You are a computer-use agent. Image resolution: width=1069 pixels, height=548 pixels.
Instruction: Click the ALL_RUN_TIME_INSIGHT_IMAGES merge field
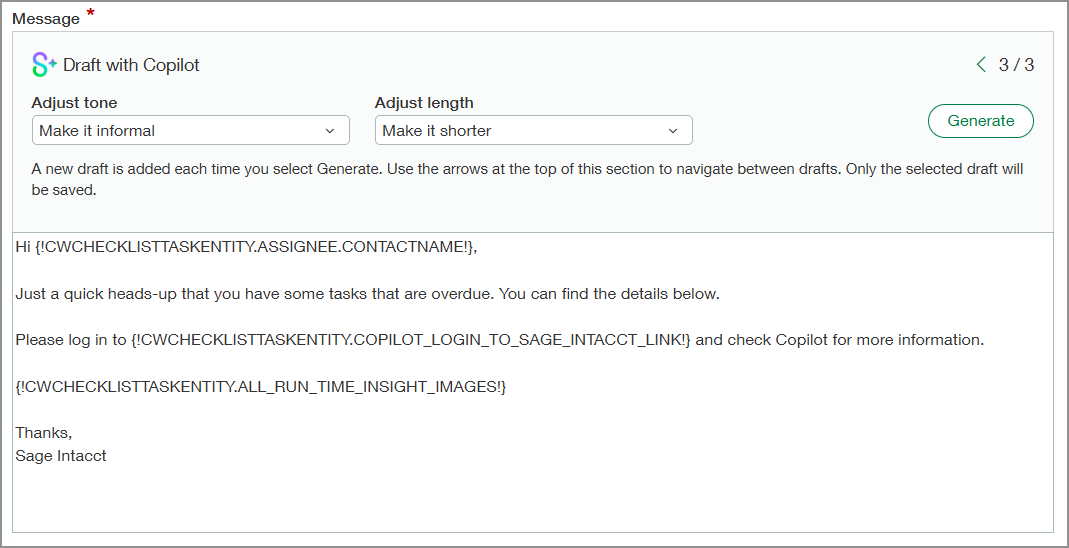pos(261,387)
